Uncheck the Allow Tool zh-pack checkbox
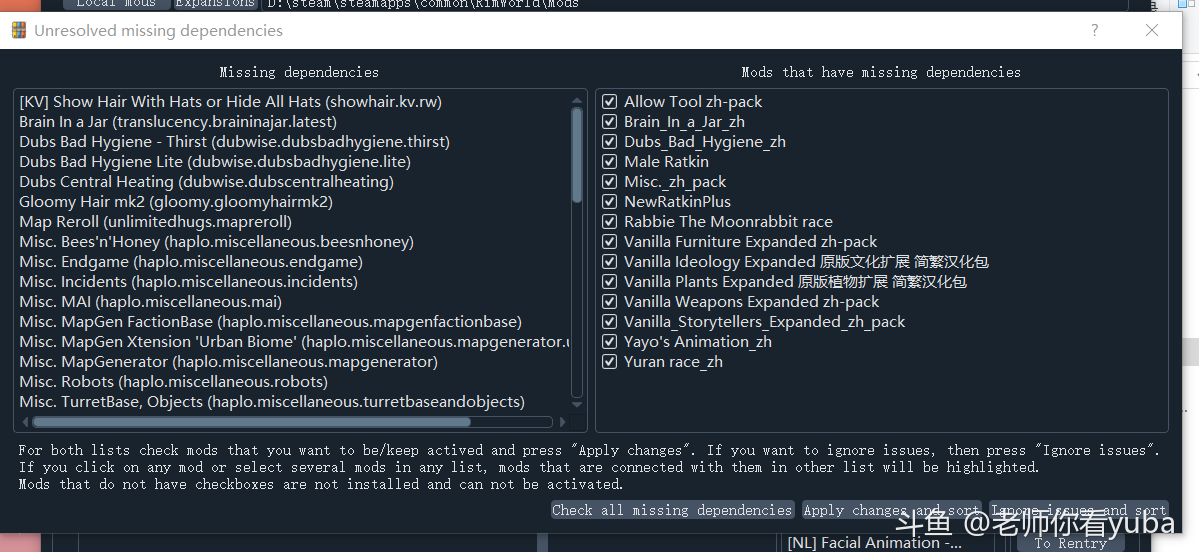This screenshot has width=1199, height=552. coord(610,102)
